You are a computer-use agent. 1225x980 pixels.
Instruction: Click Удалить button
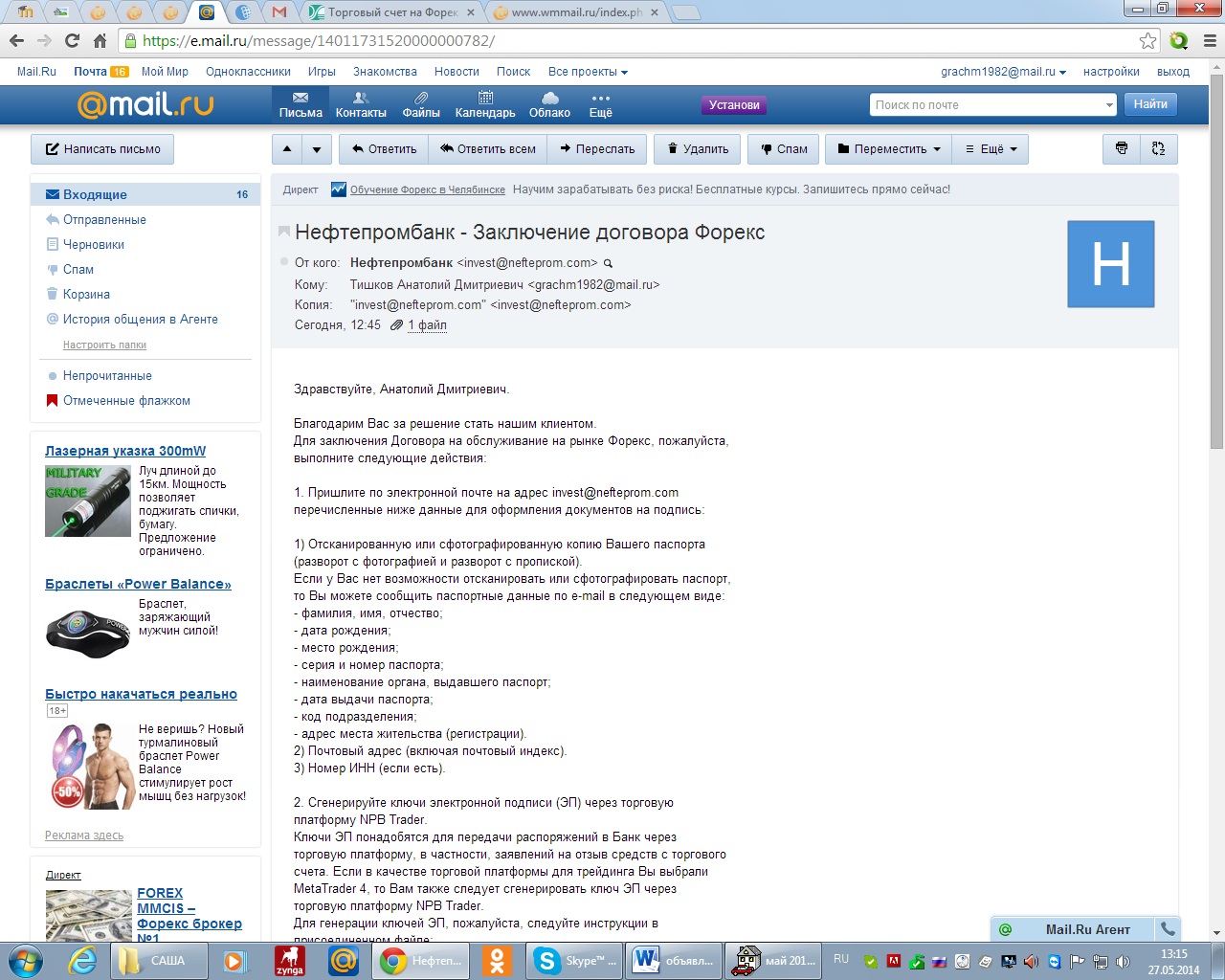[698, 149]
